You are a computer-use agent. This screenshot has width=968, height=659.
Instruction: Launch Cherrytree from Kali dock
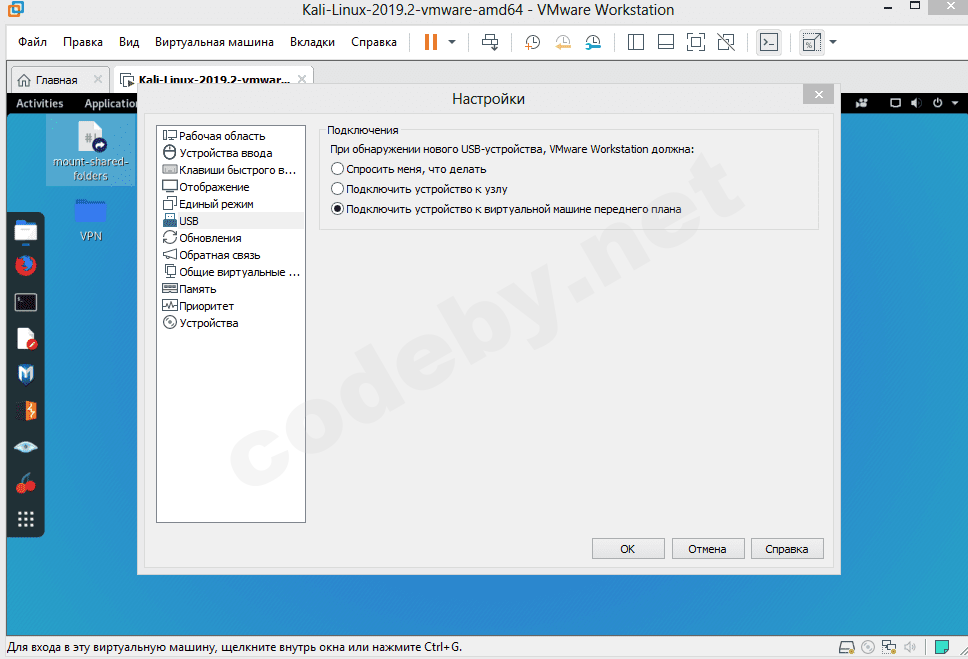(x=25, y=483)
